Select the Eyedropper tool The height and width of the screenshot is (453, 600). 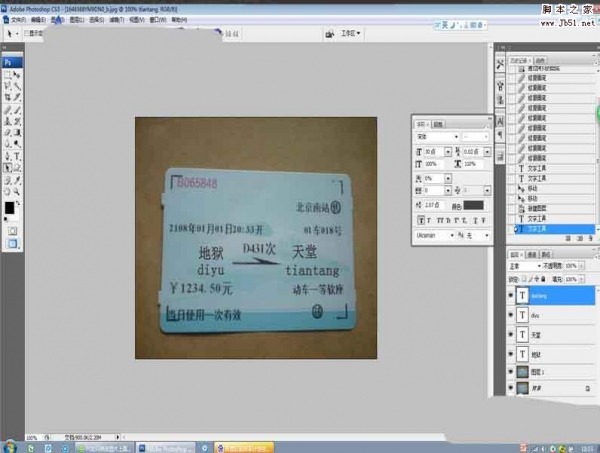(17, 180)
